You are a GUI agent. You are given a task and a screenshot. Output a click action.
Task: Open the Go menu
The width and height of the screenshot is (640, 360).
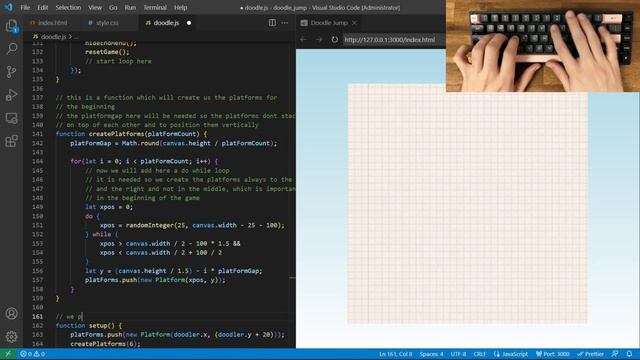[x=113, y=7]
